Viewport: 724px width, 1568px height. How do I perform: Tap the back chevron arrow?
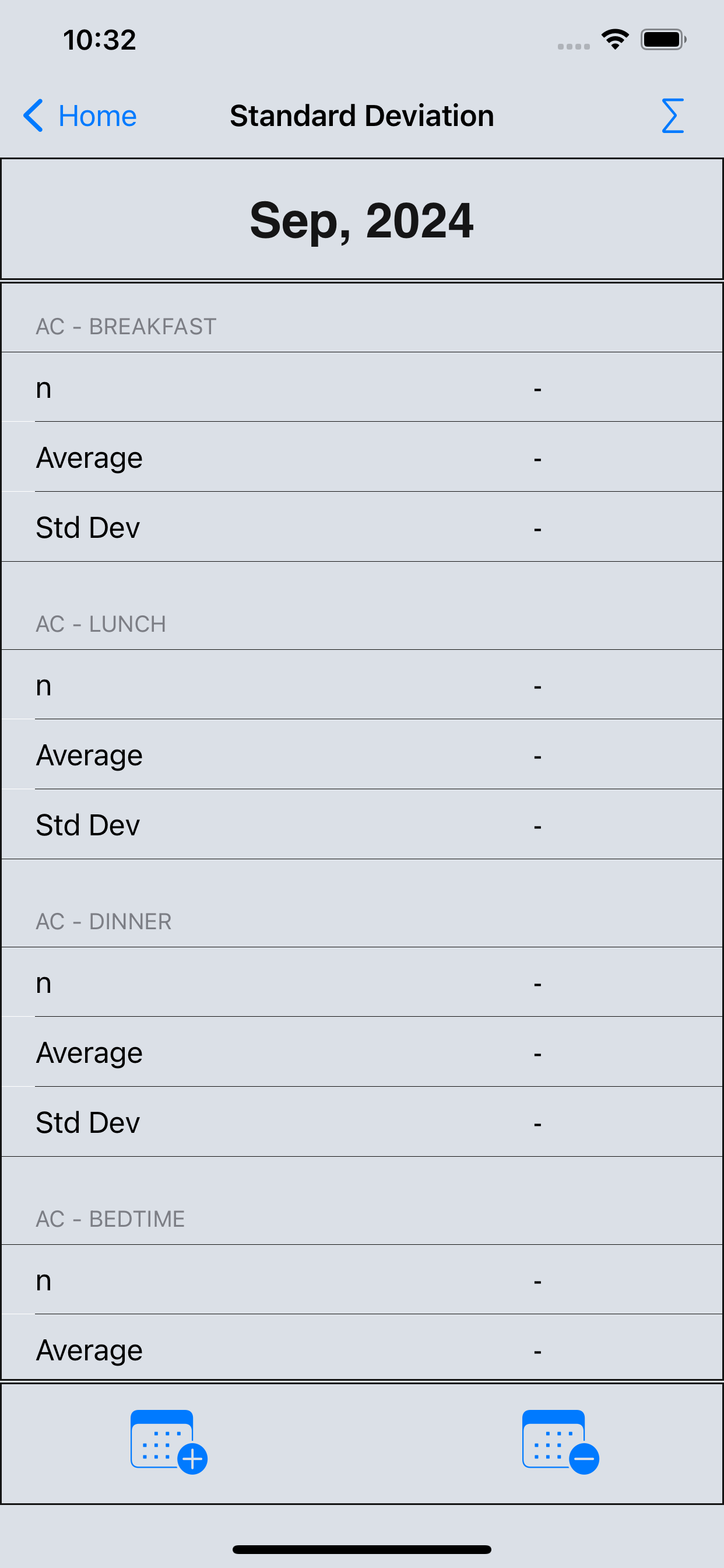coord(33,116)
